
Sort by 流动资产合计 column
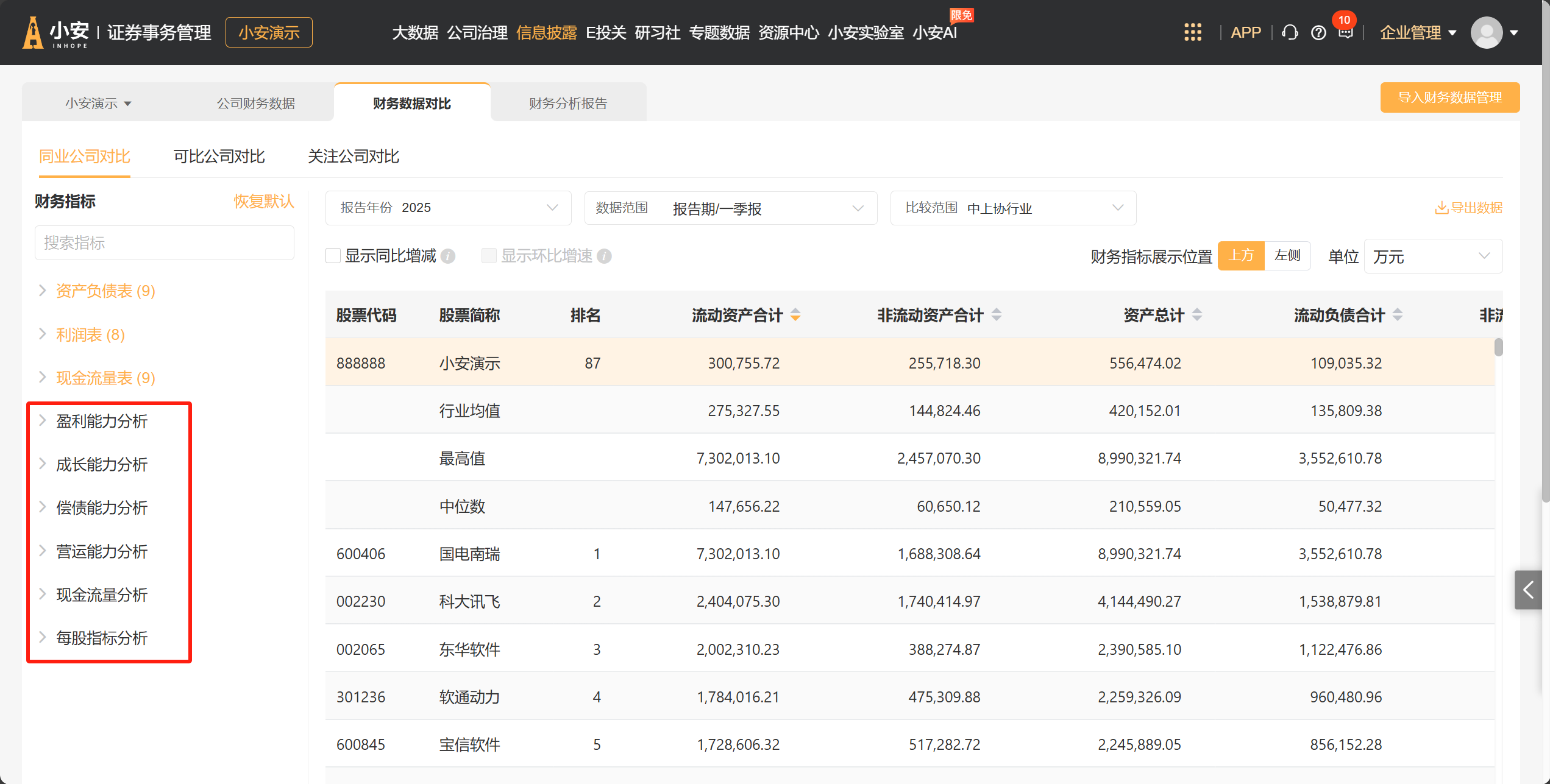(795, 315)
